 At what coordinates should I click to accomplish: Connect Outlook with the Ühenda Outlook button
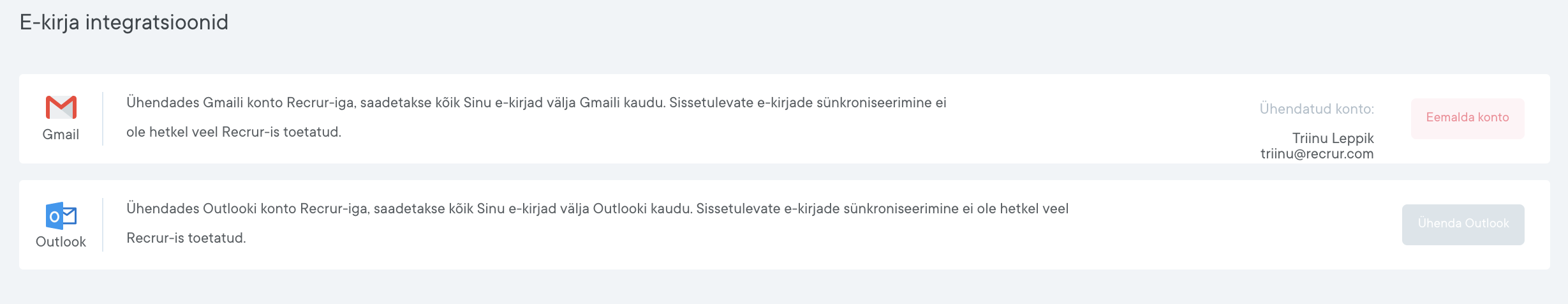pyautogui.click(x=1463, y=224)
